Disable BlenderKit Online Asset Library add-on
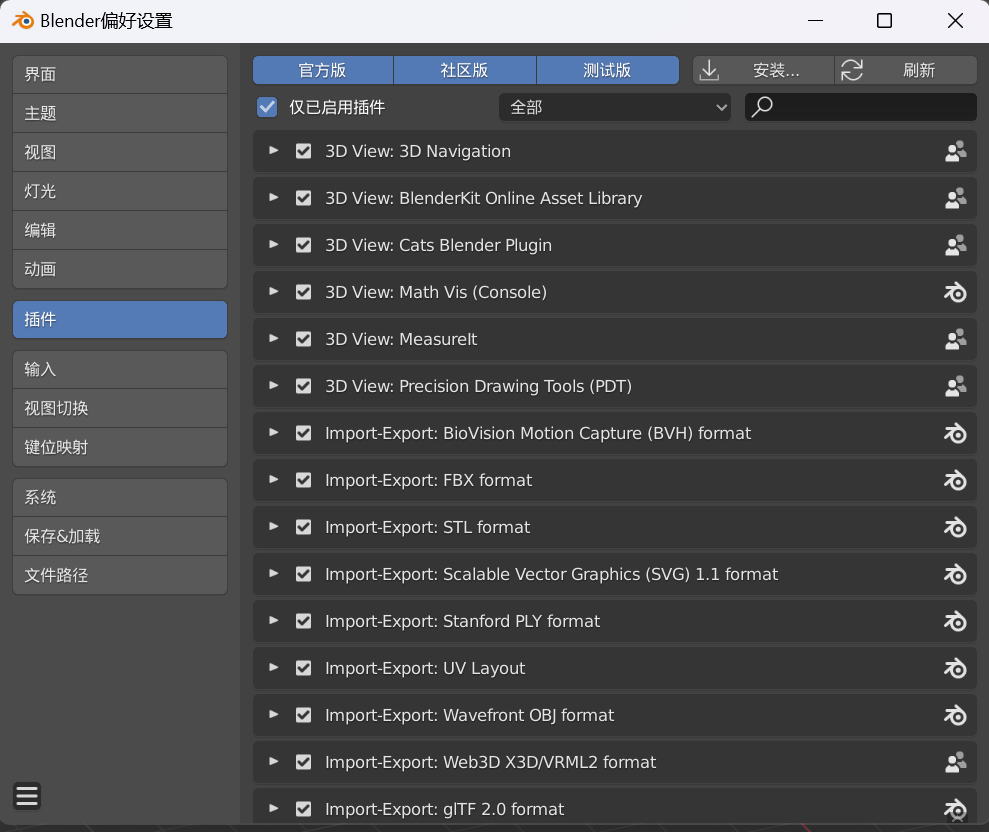 tap(303, 198)
